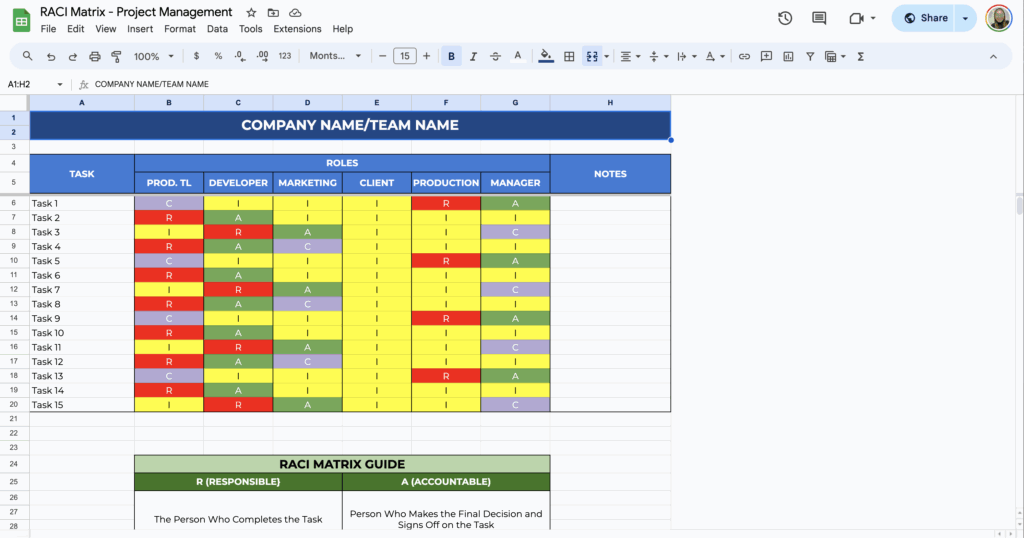
Task: Expand the name box dropdown arrow
Action: click(x=60, y=84)
